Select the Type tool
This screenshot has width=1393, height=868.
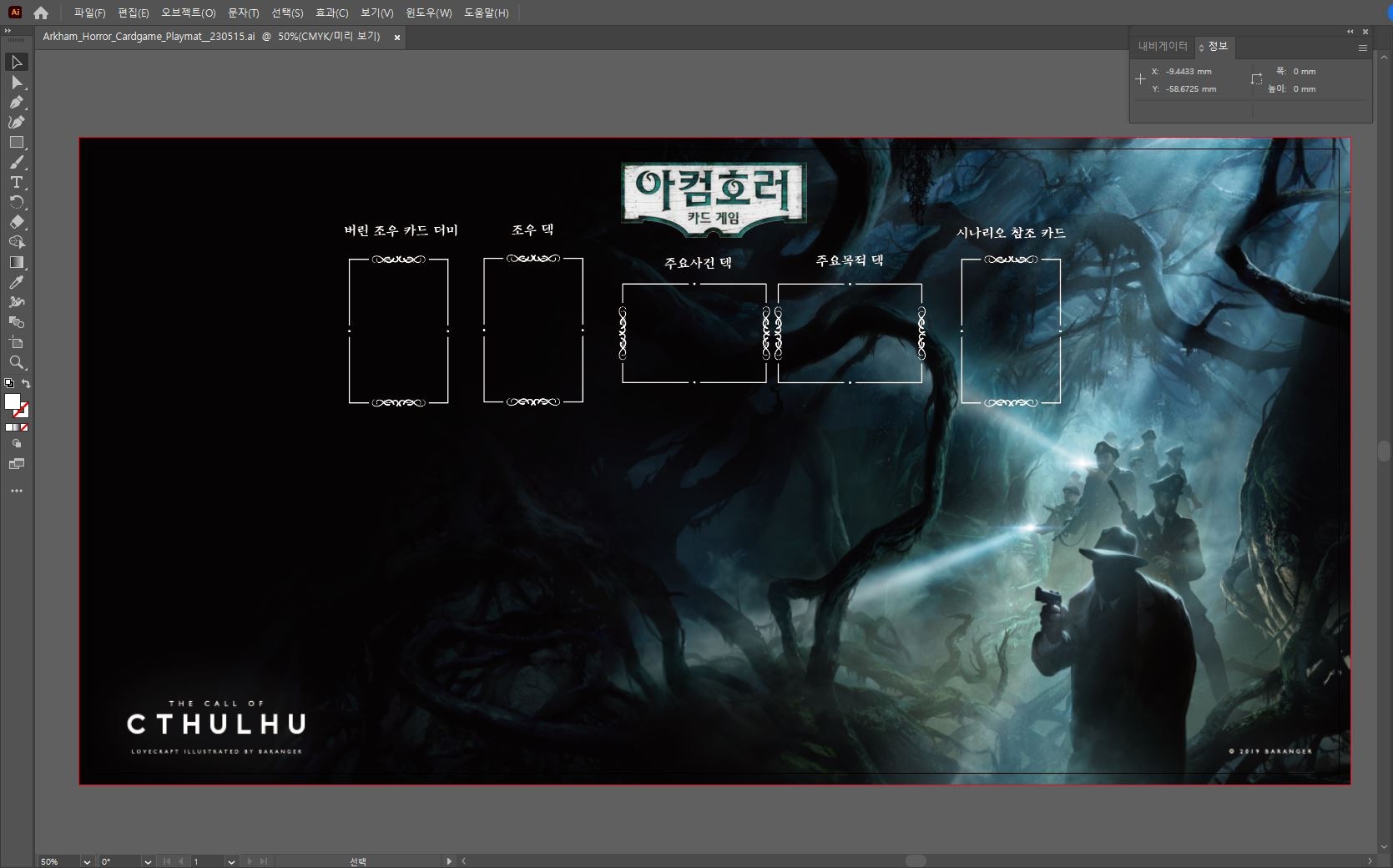click(17, 183)
